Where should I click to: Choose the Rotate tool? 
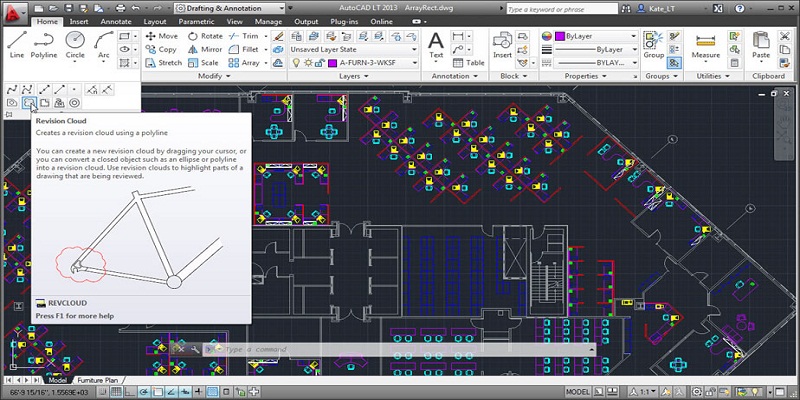[205, 36]
